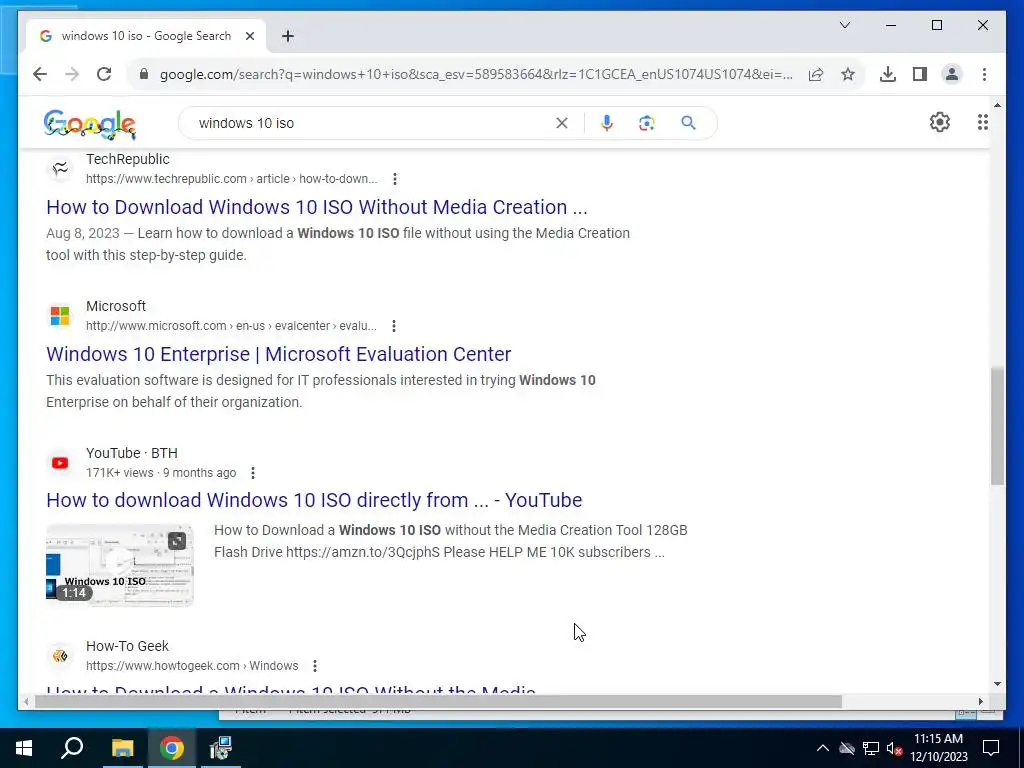Open File Explorer from taskbar

(x=122, y=748)
